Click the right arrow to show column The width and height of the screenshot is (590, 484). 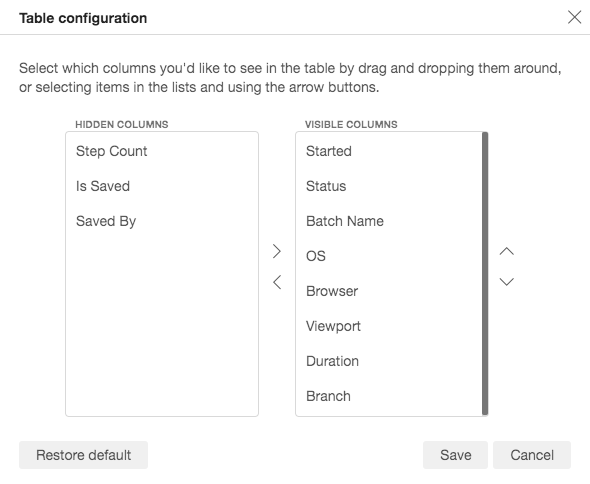click(277, 251)
